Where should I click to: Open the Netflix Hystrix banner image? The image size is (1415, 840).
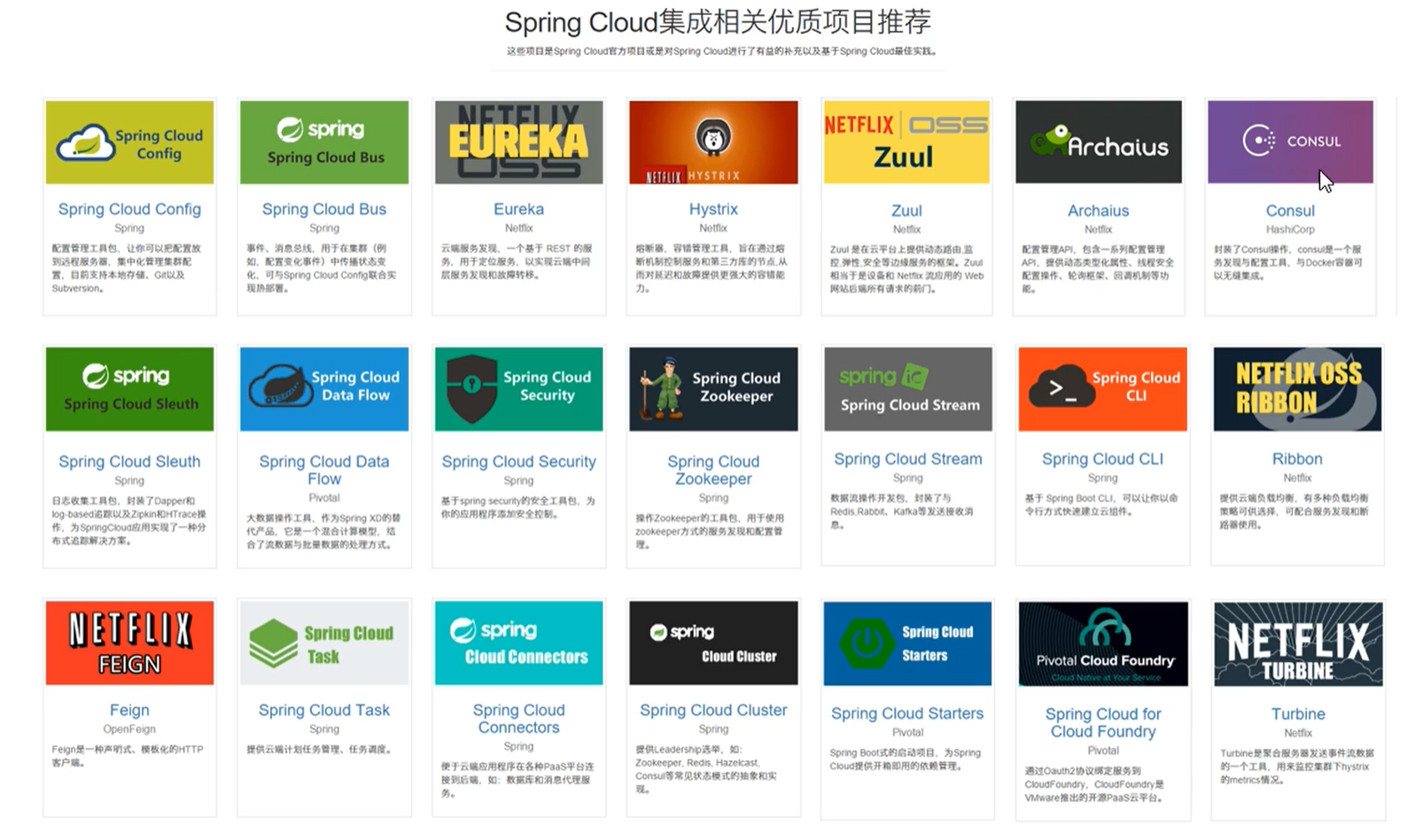(713, 143)
